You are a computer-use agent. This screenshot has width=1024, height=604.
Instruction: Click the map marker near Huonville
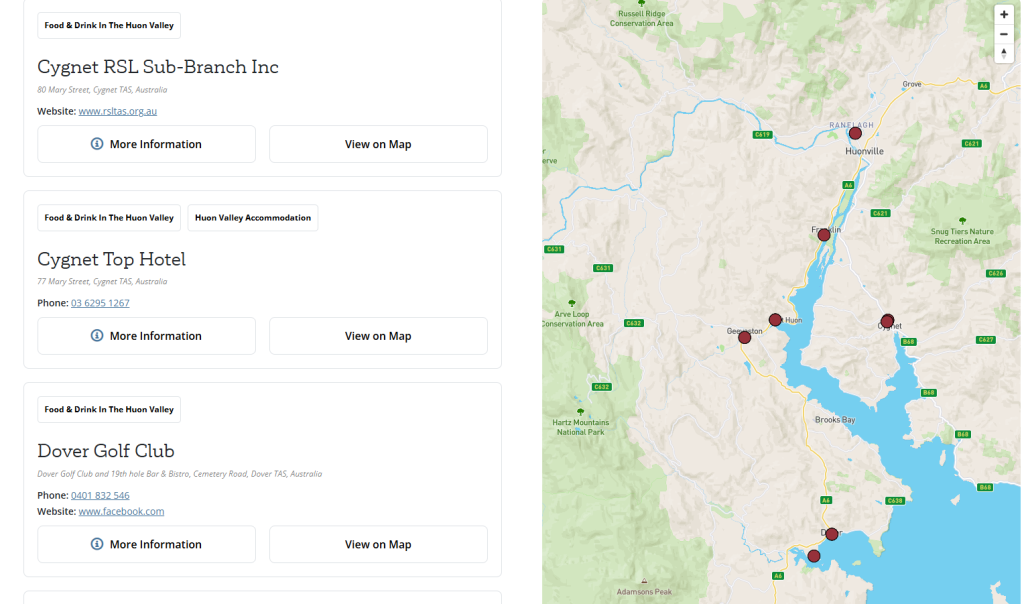855,132
